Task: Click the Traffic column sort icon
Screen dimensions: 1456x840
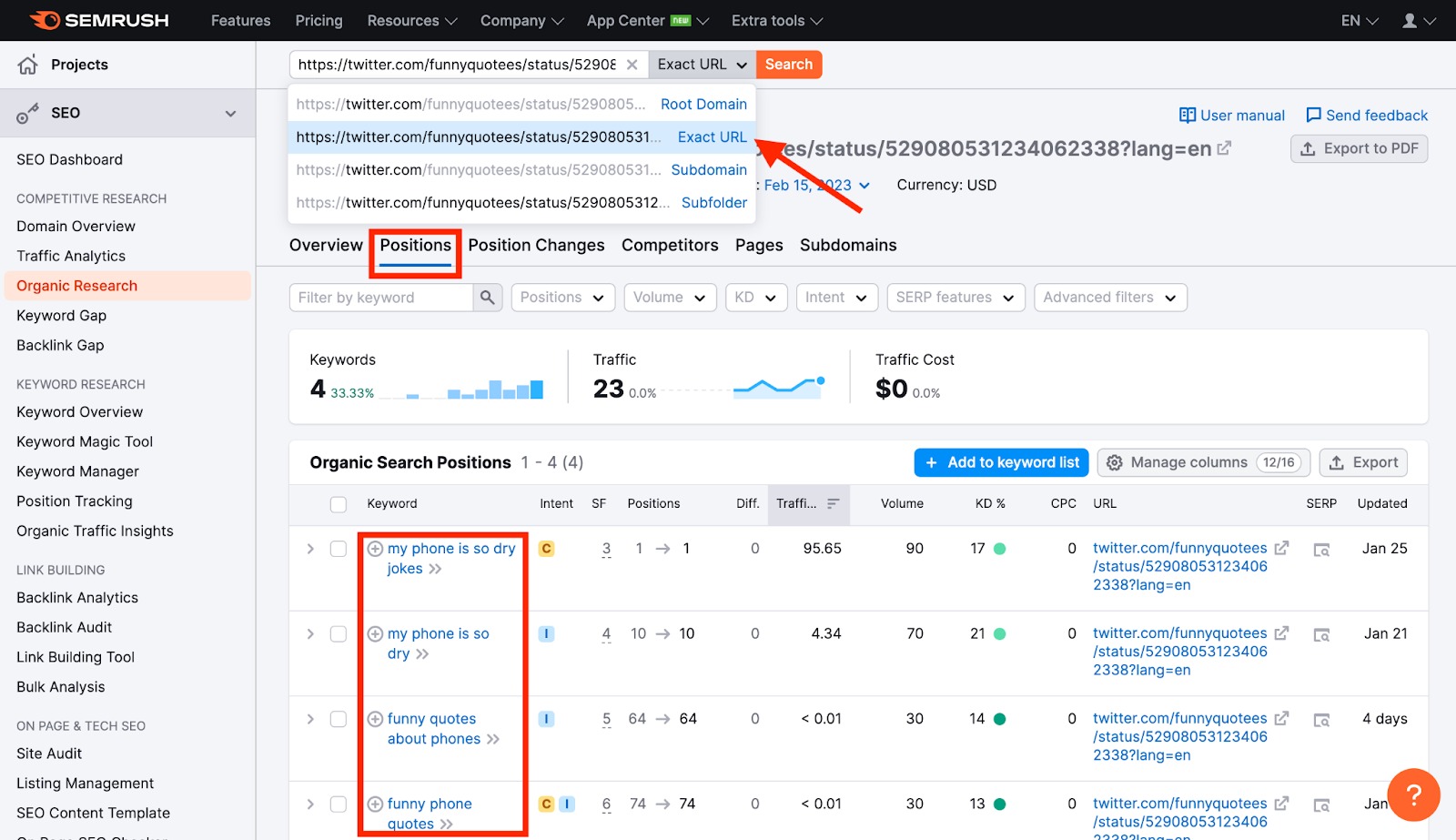Action: pyautogui.click(x=833, y=503)
